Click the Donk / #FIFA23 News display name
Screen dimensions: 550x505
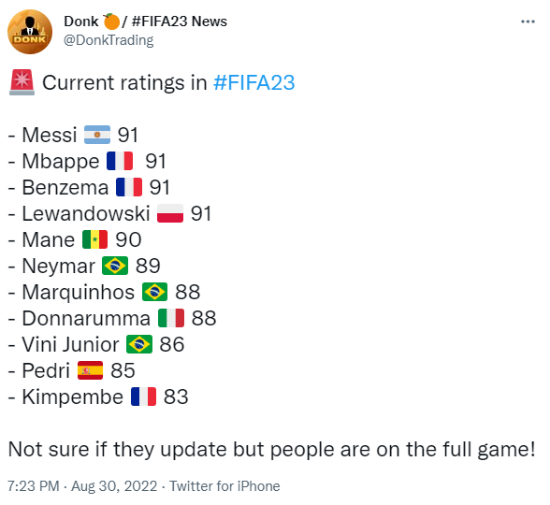click(x=145, y=21)
